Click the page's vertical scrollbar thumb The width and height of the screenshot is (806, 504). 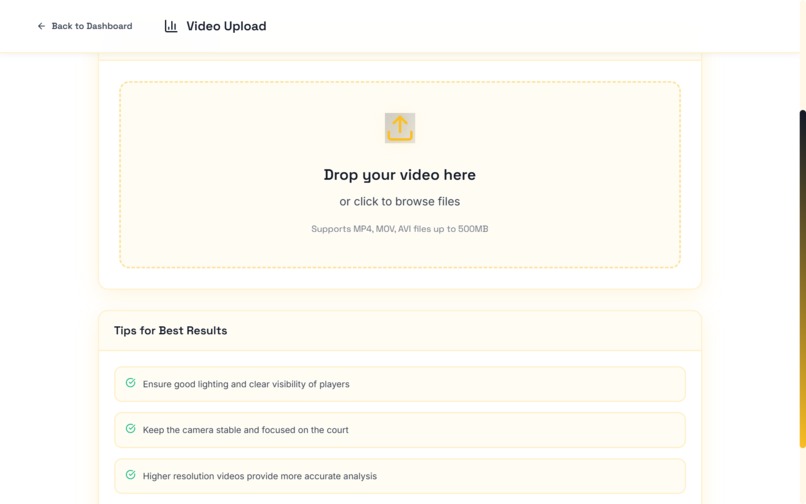click(802, 278)
